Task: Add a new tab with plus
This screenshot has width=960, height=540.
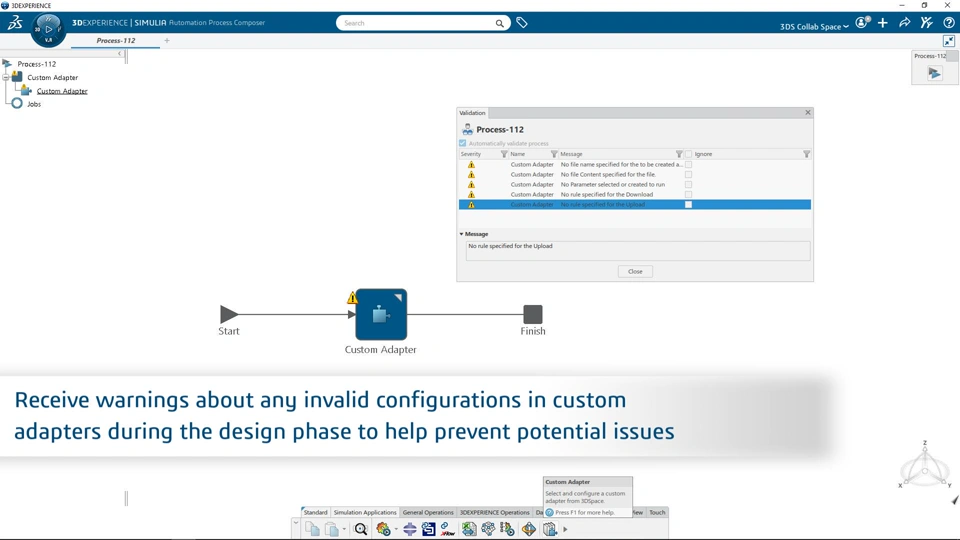Action: click(167, 40)
